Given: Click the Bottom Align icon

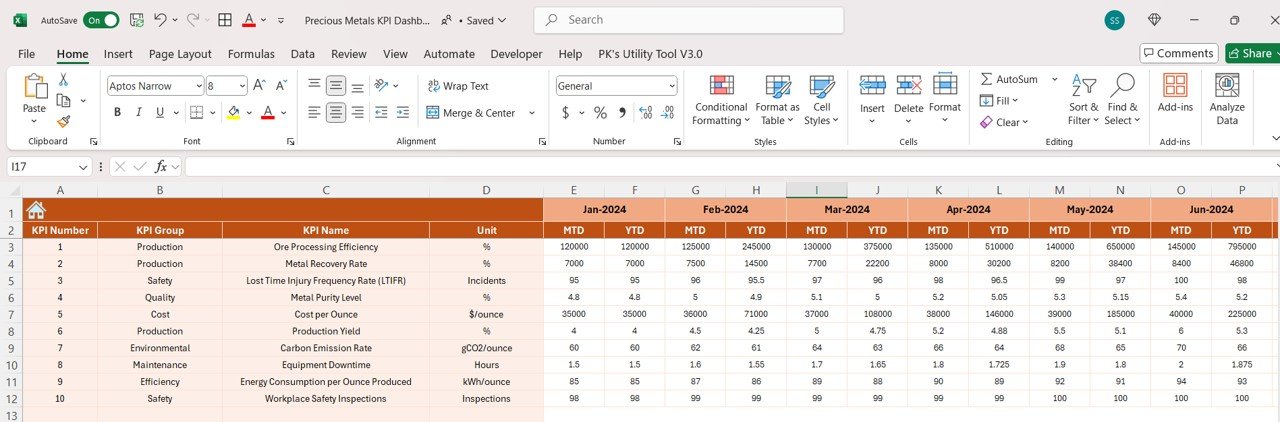Looking at the screenshot, I should pyautogui.click(x=358, y=86).
